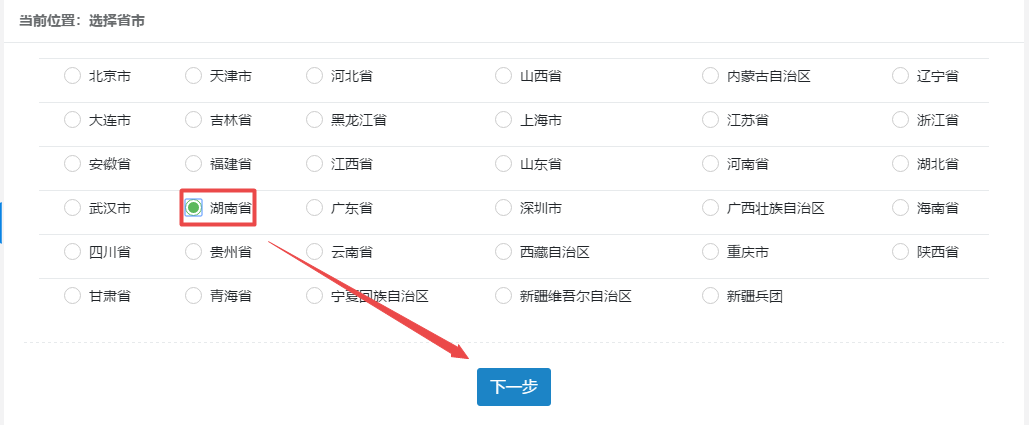
Task: Click the 下一步 button
Action: pos(513,387)
